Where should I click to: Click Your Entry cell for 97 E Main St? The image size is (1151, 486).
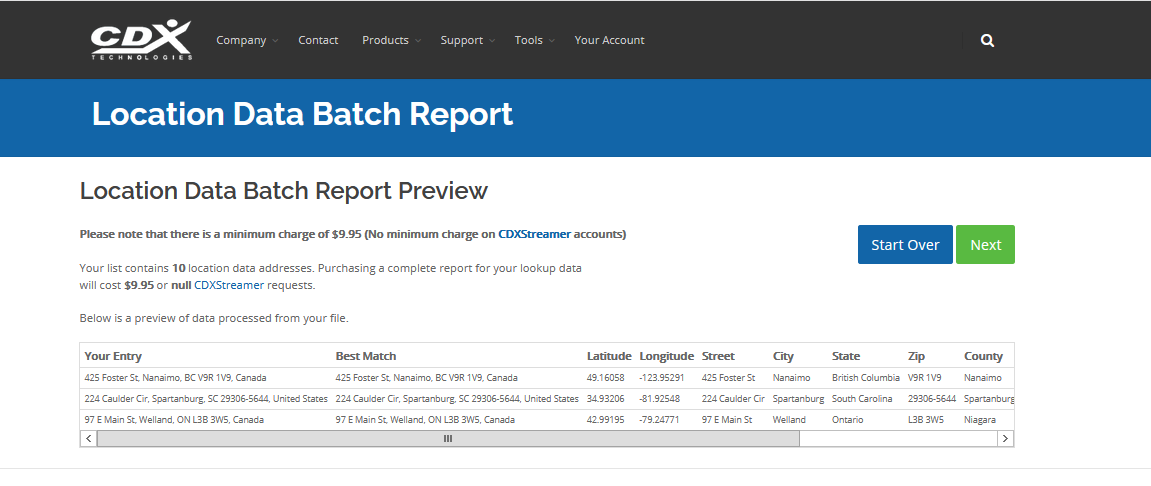coord(174,420)
